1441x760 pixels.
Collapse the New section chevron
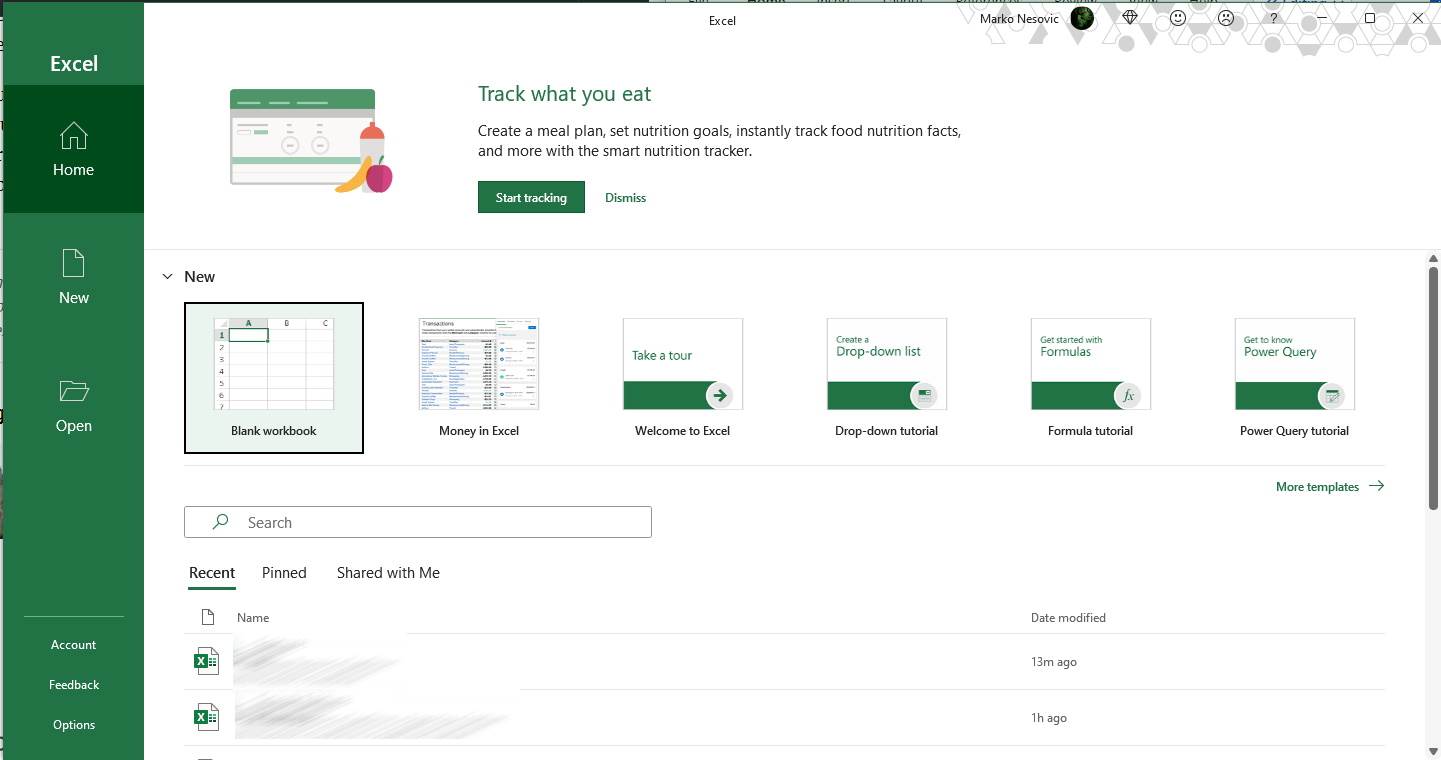[x=167, y=276]
